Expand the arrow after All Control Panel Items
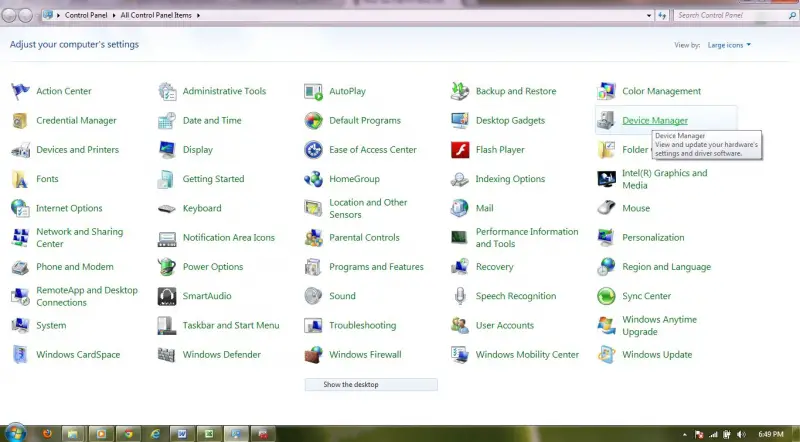This screenshot has width=800, height=442. click(x=198, y=15)
